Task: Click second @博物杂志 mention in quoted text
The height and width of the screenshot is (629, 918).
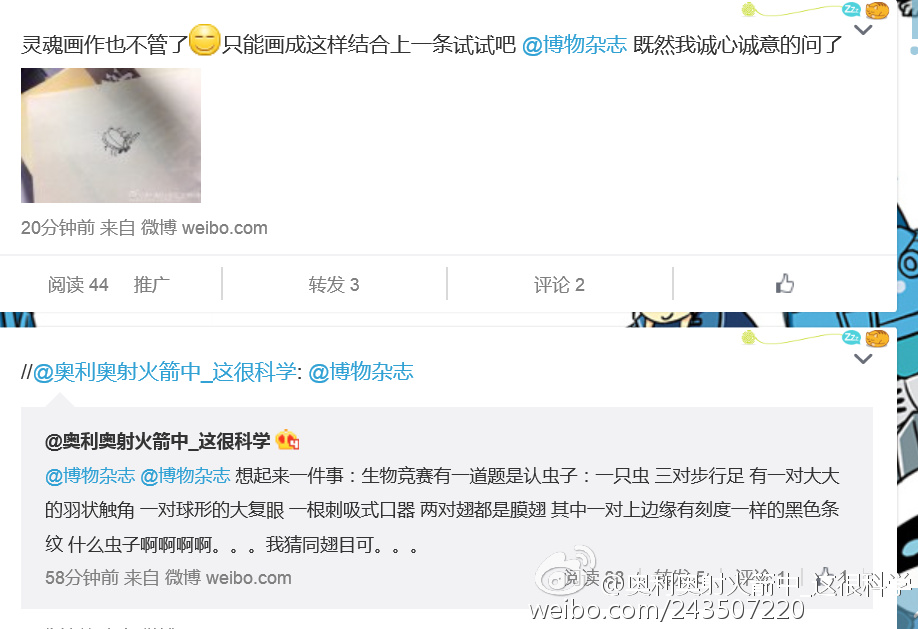Action: pyautogui.click(x=185, y=476)
